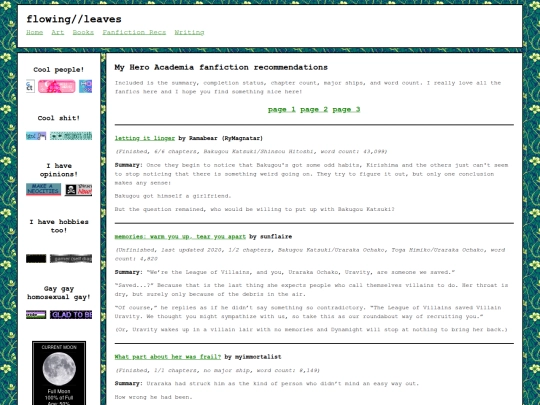Click the Make a Neocities badge

43,189
